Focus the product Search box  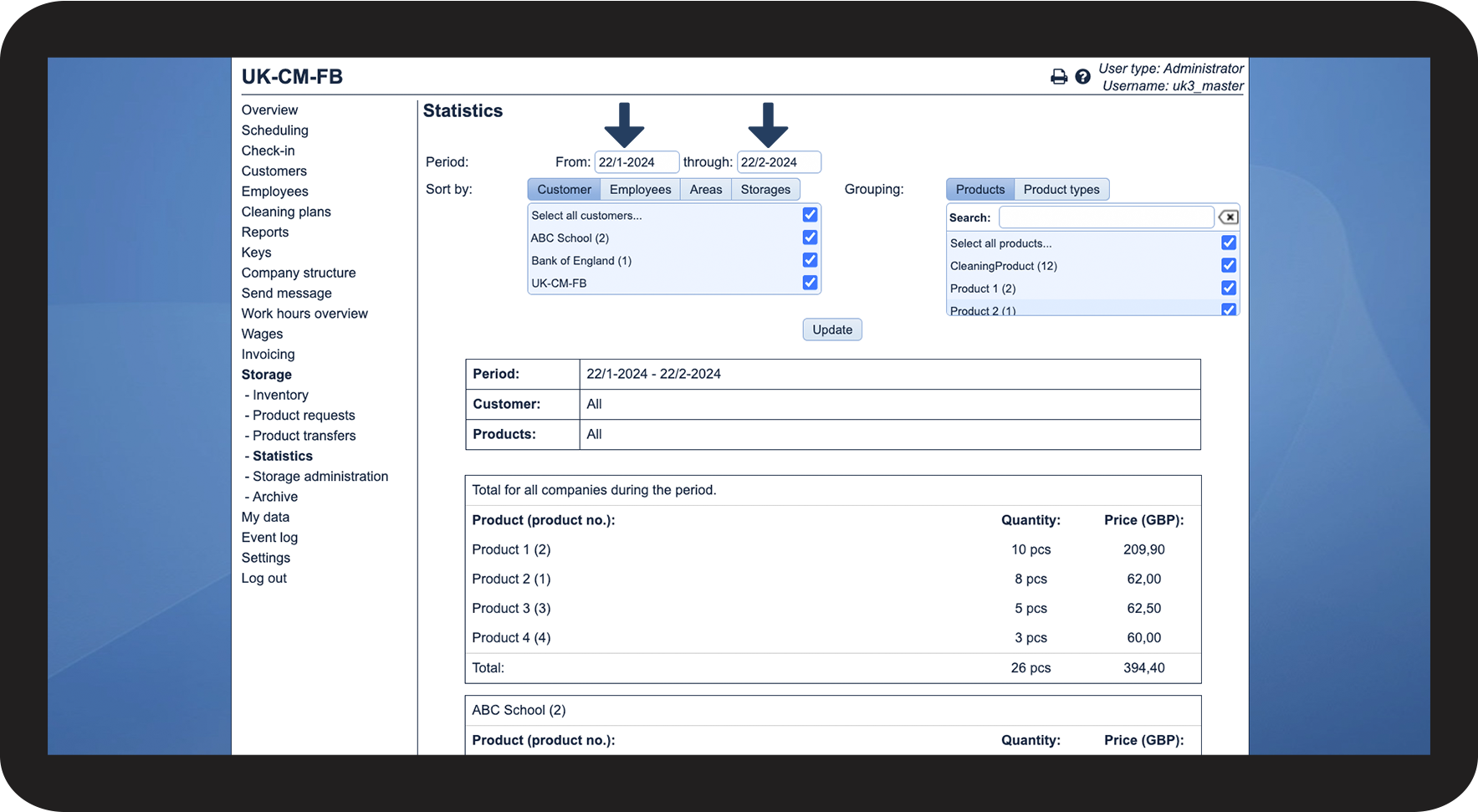[1105, 217]
